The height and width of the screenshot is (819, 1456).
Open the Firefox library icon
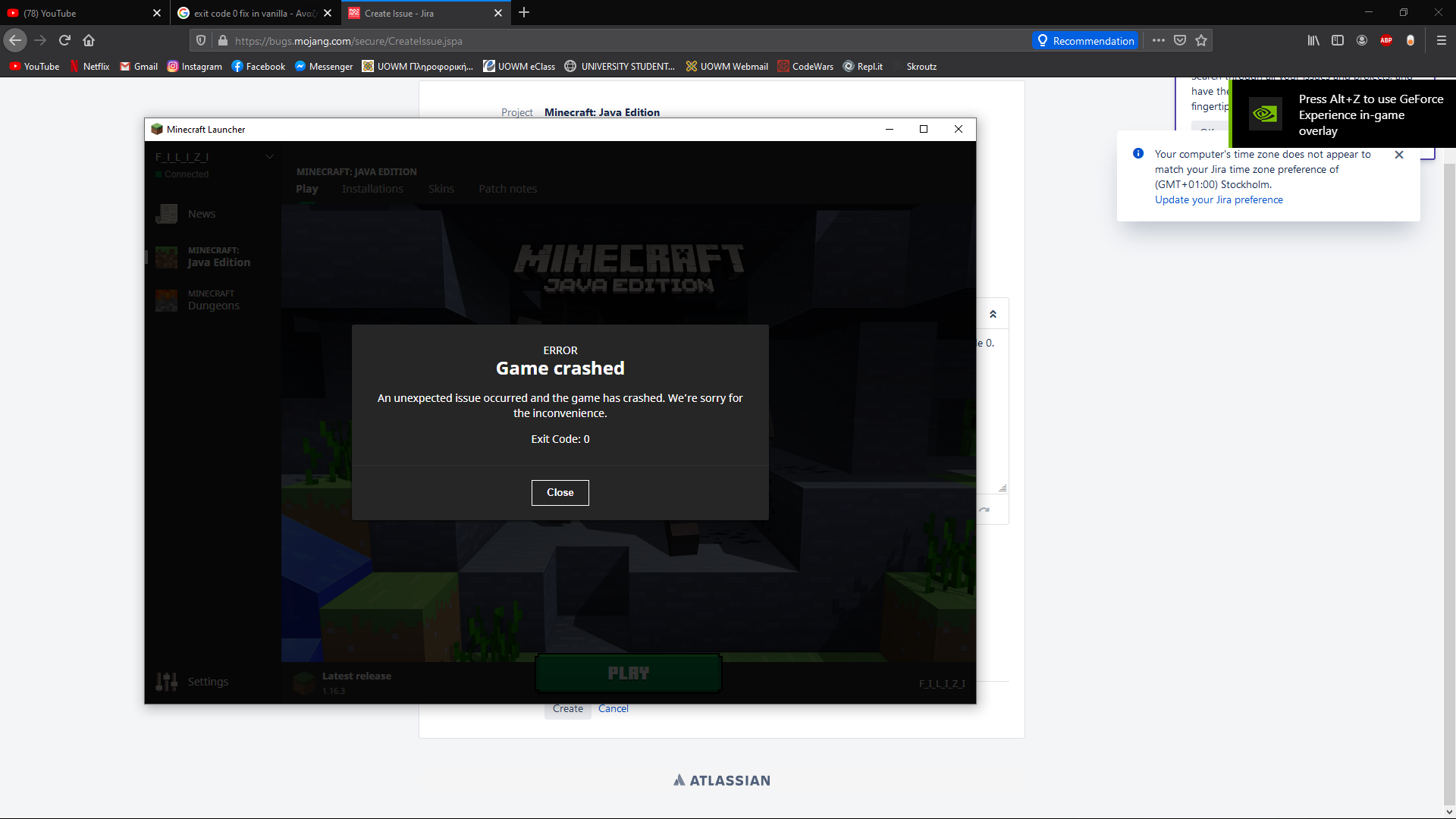(x=1313, y=40)
